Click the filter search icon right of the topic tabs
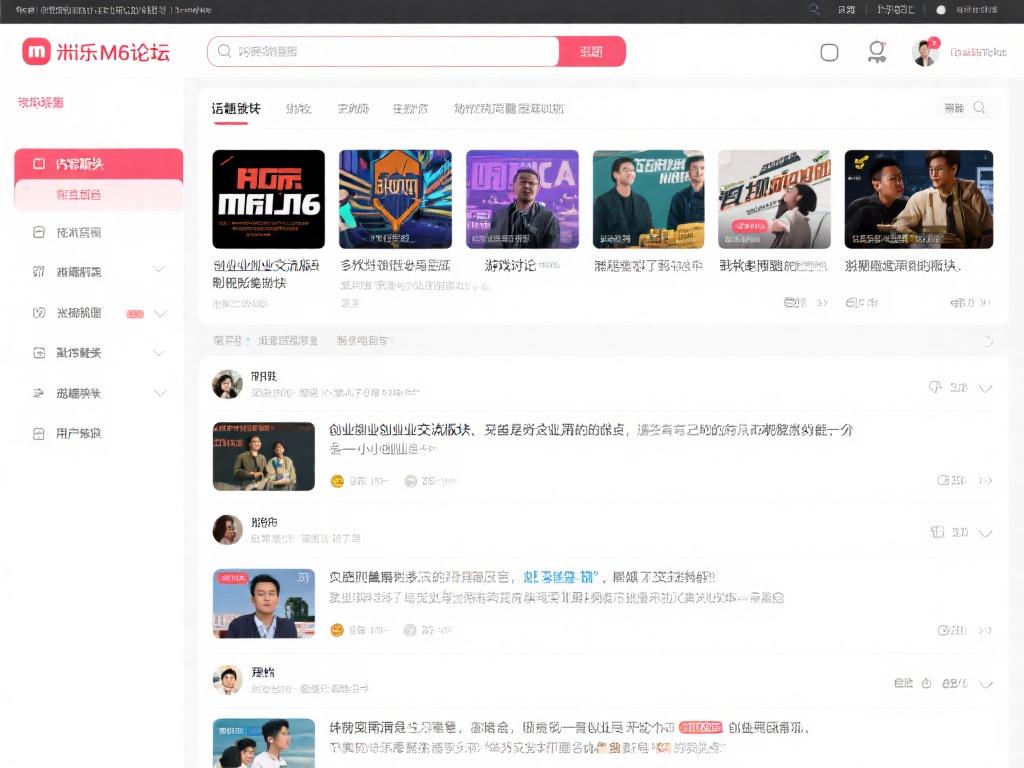This screenshot has height=768, width=1024. (x=978, y=107)
